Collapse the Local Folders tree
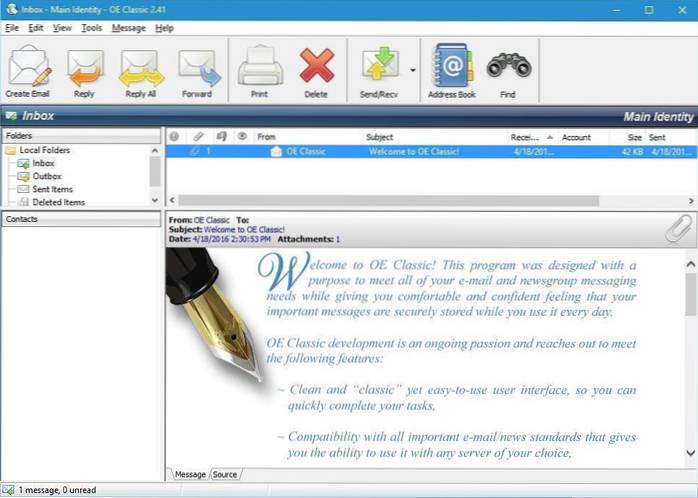The width and height of the screenshot is (698, 498). click(10, 151)
